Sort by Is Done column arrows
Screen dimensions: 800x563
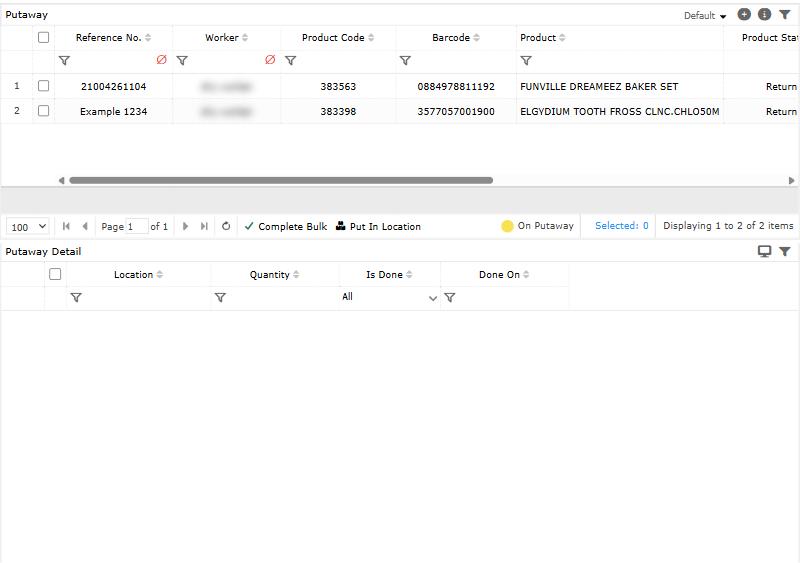point(409,275)
